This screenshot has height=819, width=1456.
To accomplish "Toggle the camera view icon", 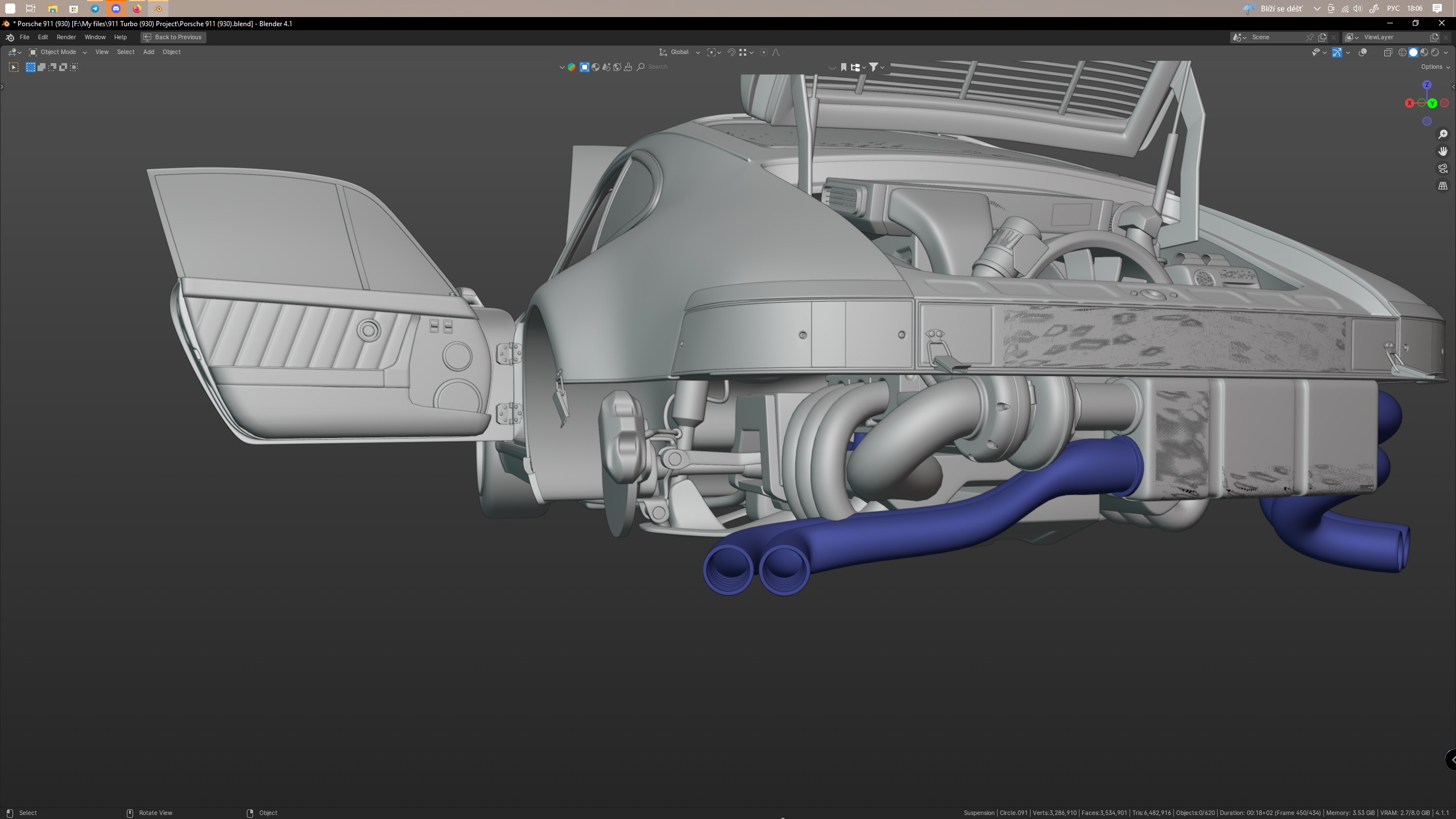I will [x=1443, y=168].
